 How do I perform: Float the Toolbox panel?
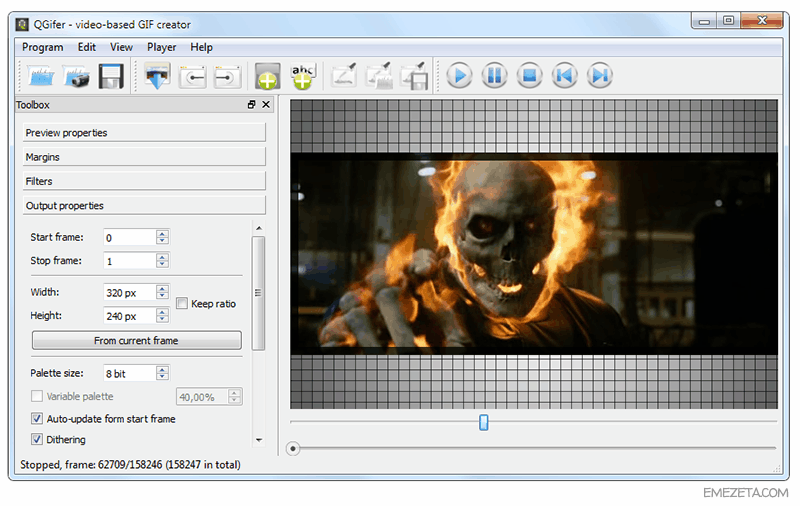(252, 105)
